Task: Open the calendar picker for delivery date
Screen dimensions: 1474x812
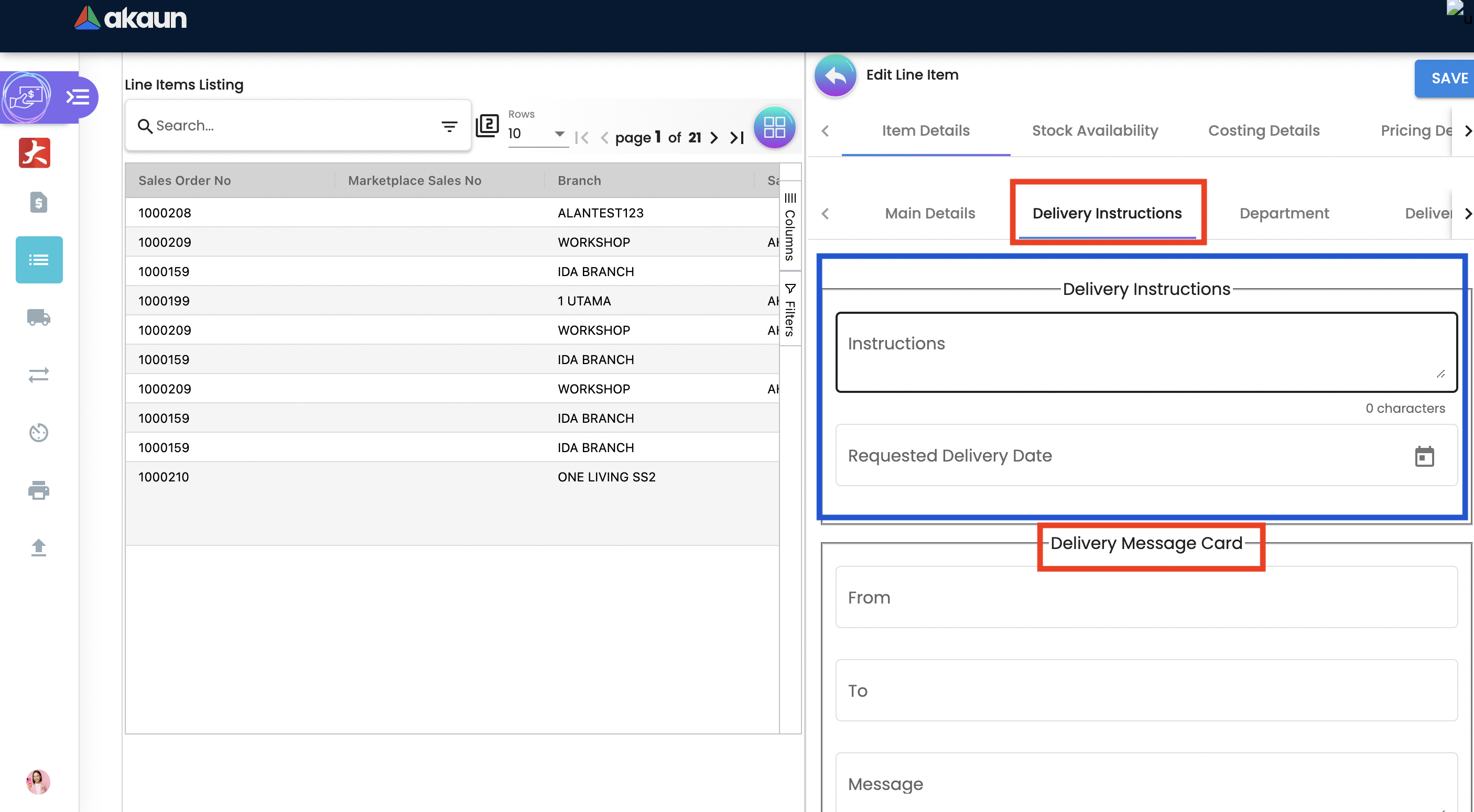Action: (x=1424, y=456)
